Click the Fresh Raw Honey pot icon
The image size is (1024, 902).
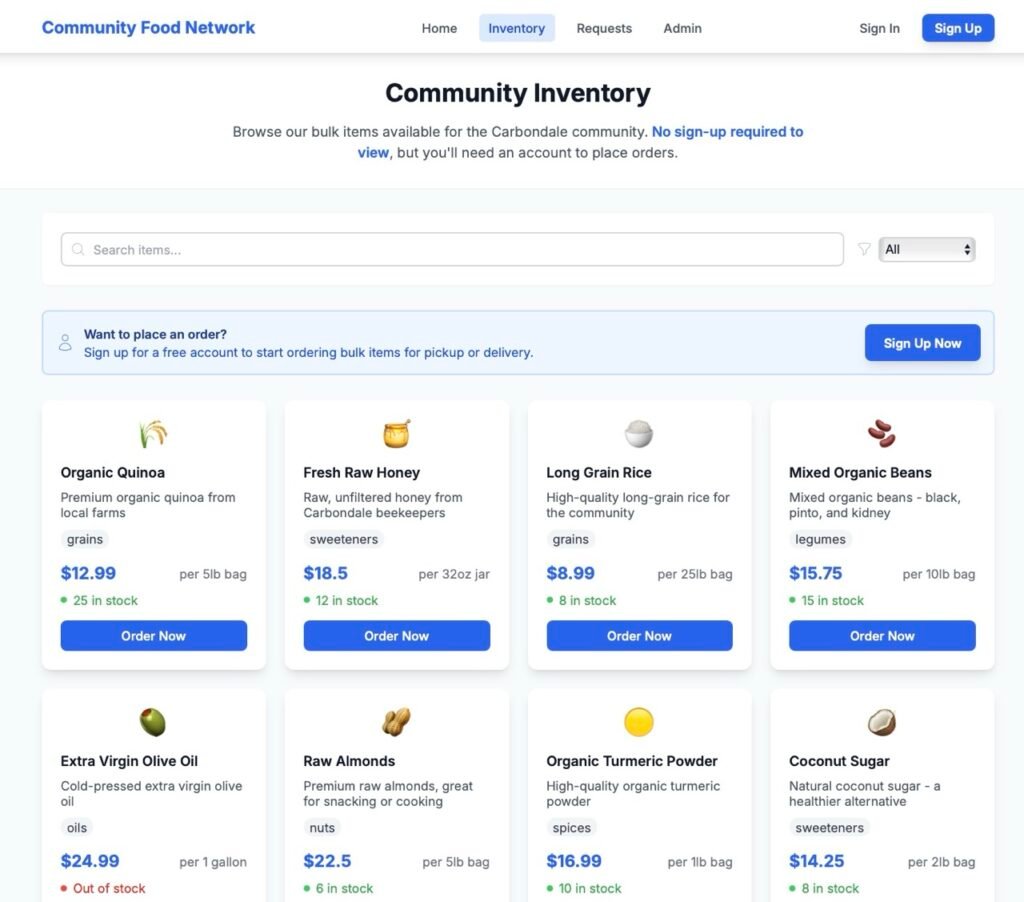(x=396, y=434)
